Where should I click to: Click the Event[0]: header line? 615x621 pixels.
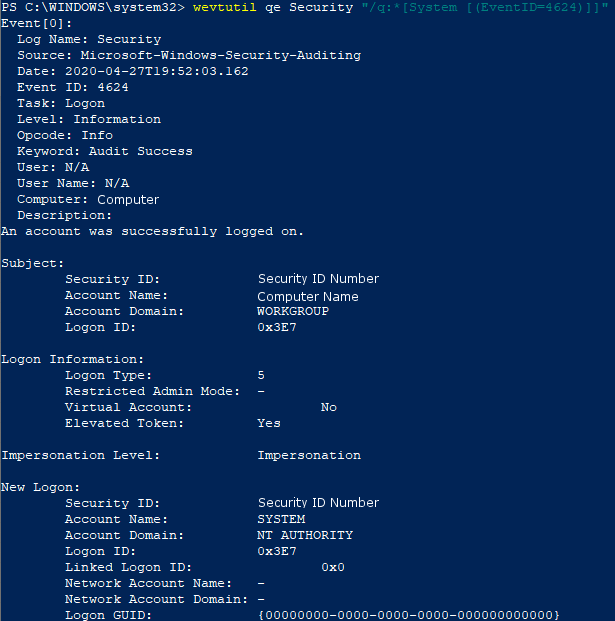36,24
